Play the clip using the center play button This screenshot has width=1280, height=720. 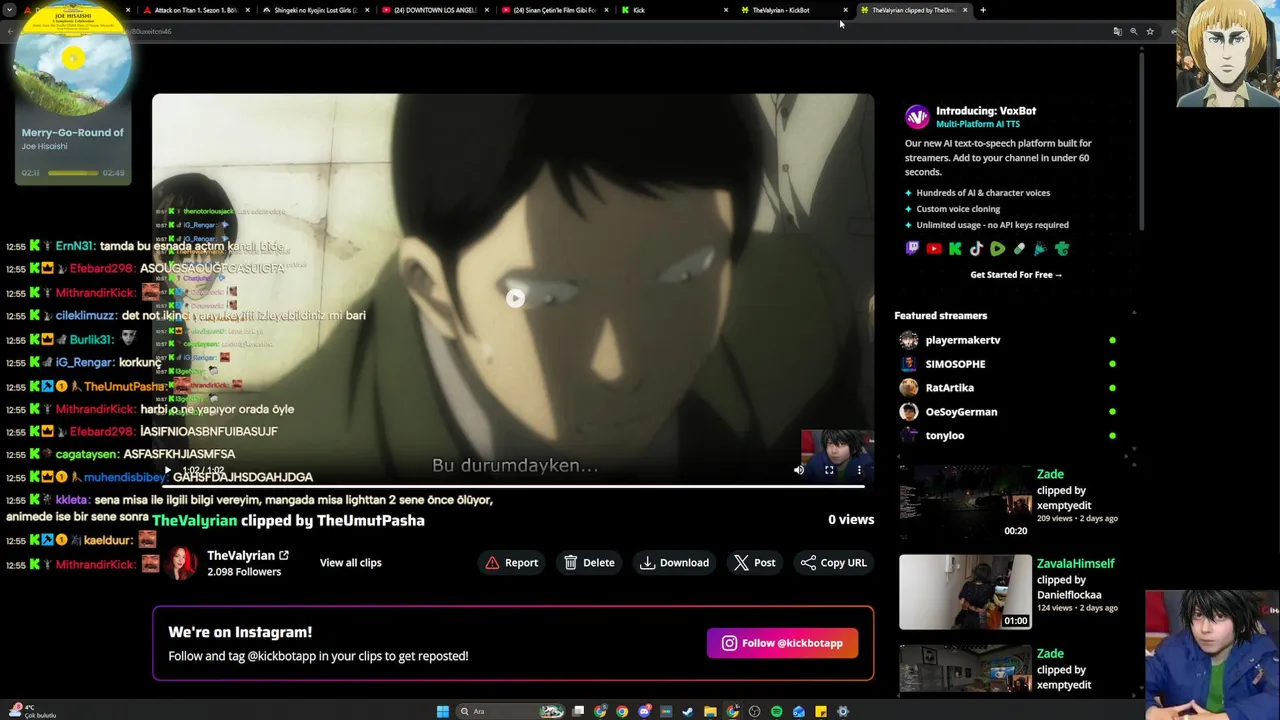(515, 298)
